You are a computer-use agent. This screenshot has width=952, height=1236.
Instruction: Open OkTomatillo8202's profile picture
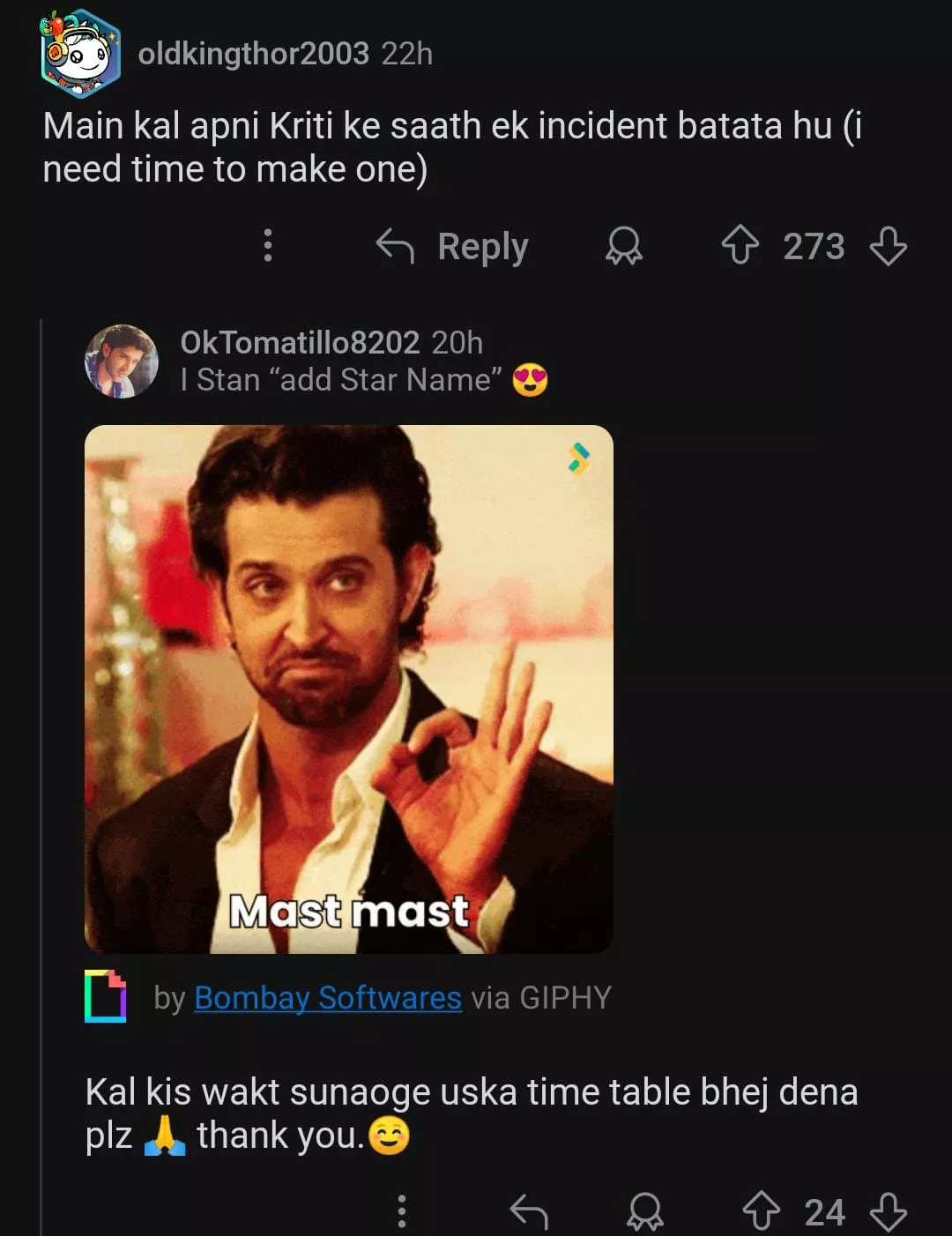point(122,361)
